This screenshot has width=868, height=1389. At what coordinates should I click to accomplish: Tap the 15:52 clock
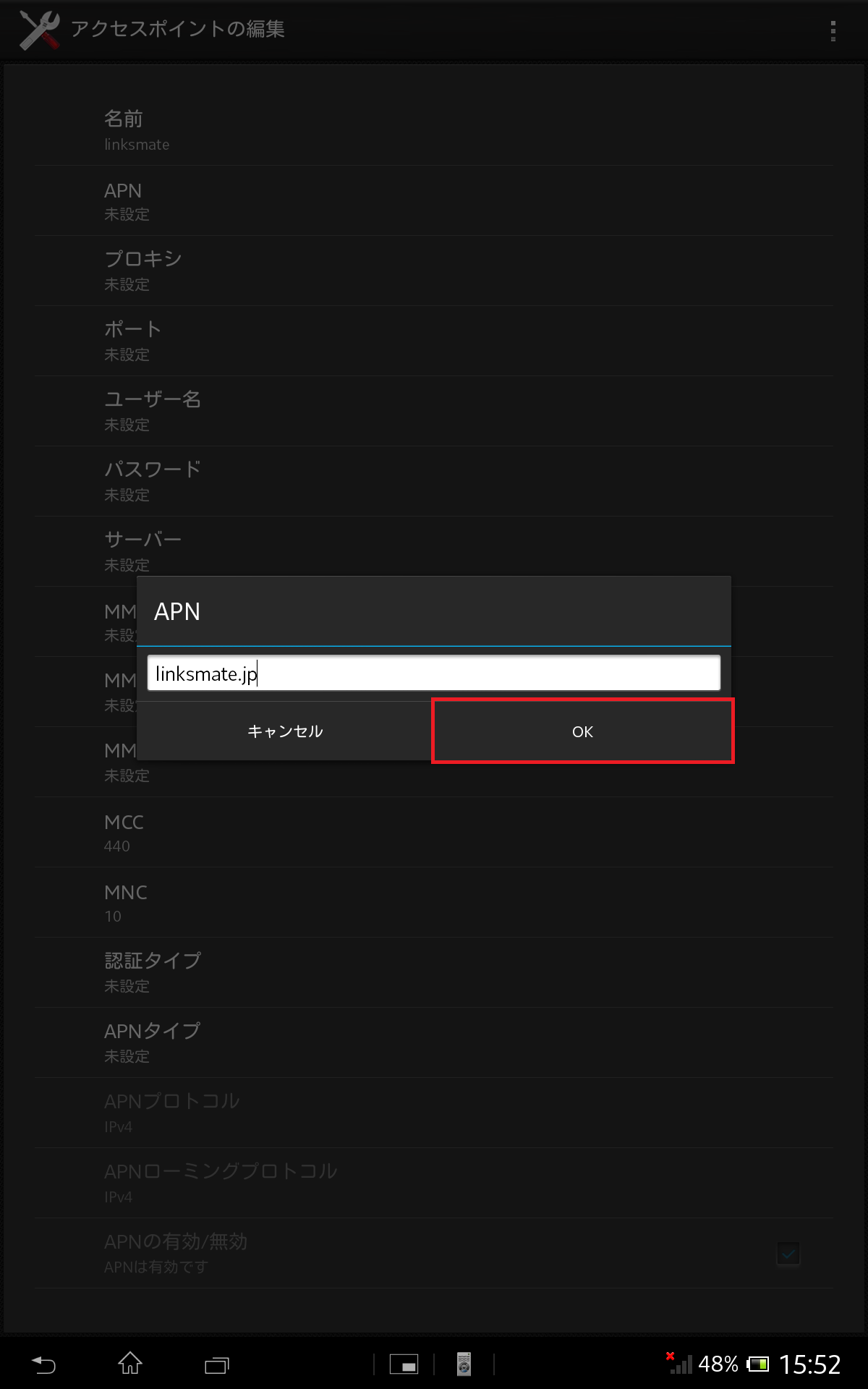pos(809,1364)
